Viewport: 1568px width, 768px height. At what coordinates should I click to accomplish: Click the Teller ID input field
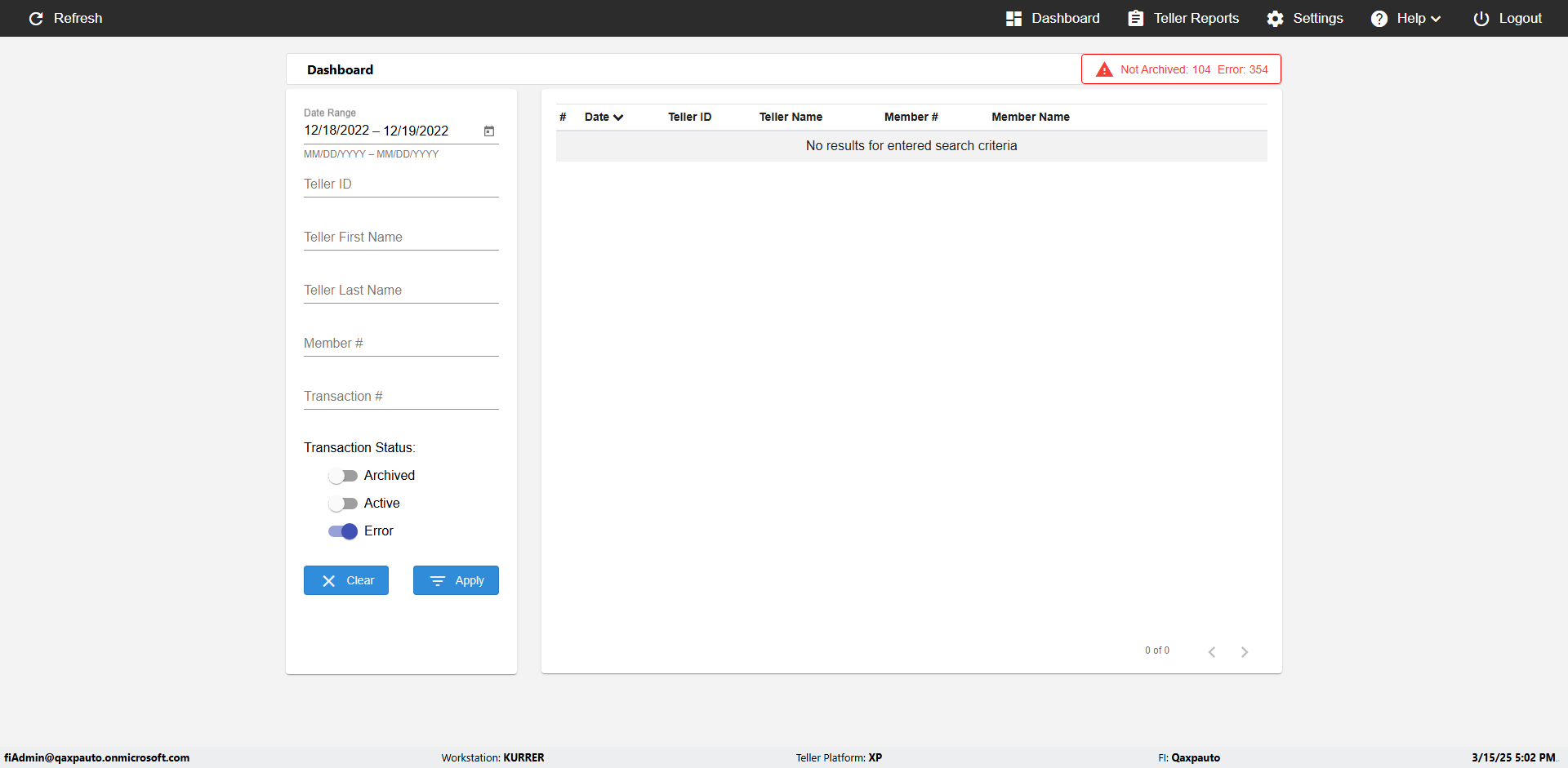pos(401,184)
